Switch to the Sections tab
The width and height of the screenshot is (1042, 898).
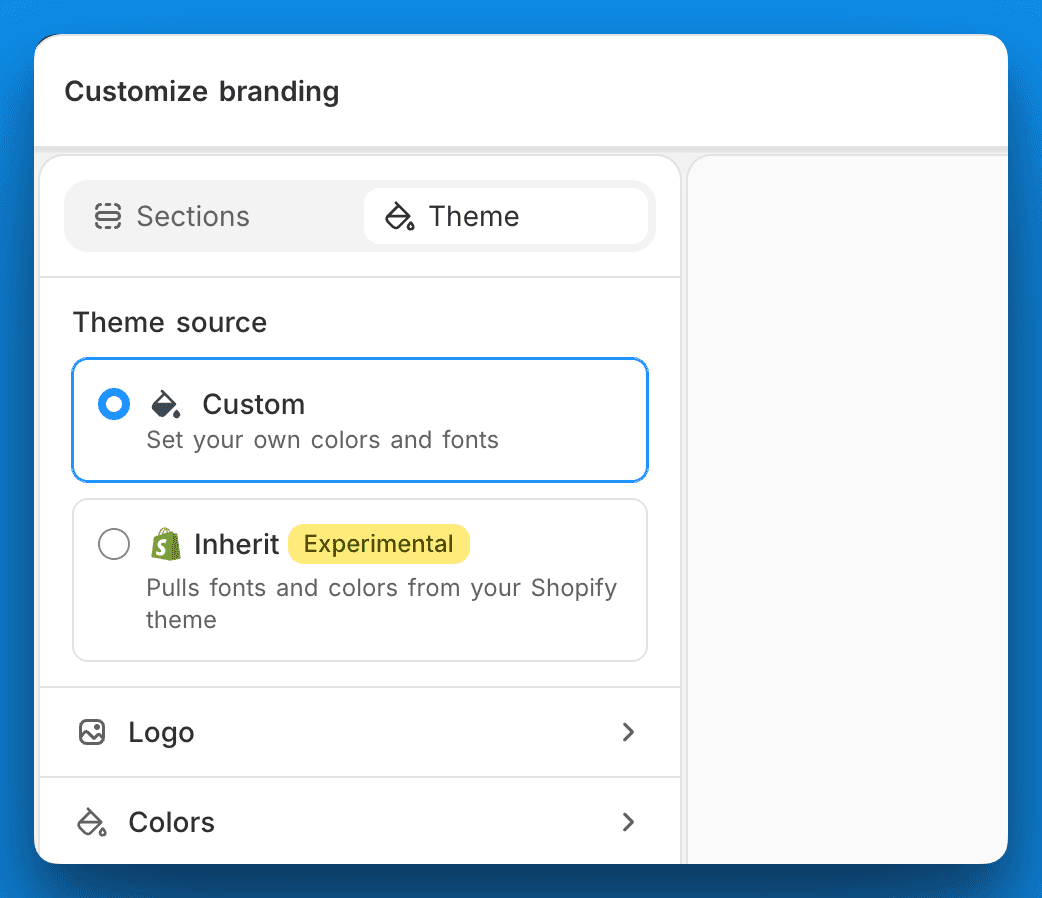(215, 216)
